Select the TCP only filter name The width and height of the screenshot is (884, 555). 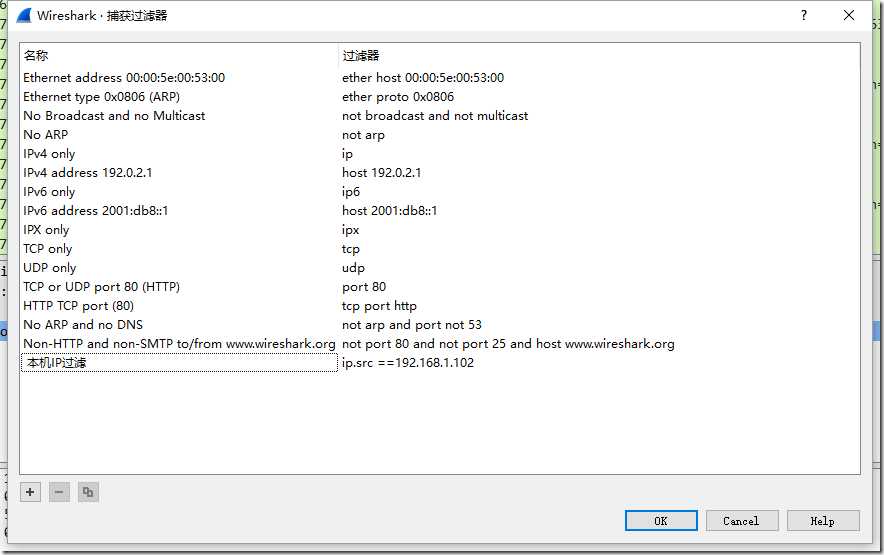click(x=47, y=249)
